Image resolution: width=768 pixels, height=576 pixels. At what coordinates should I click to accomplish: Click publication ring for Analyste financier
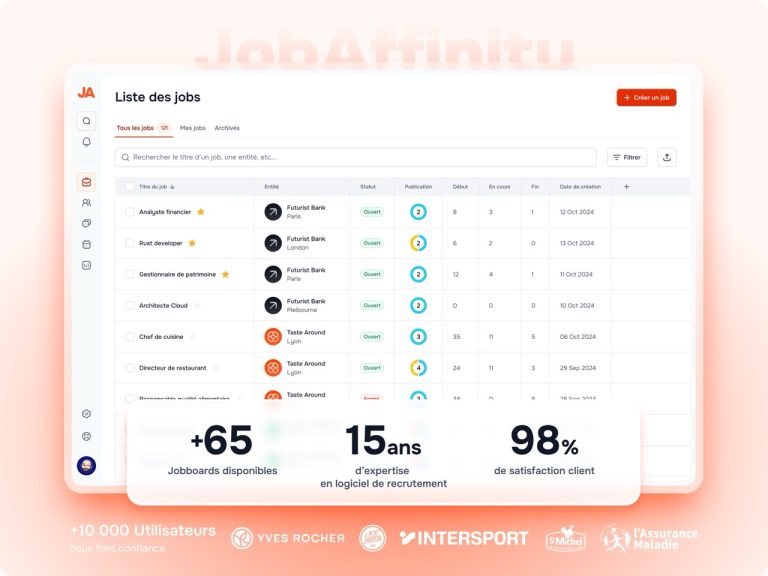[x=418, y=212]
